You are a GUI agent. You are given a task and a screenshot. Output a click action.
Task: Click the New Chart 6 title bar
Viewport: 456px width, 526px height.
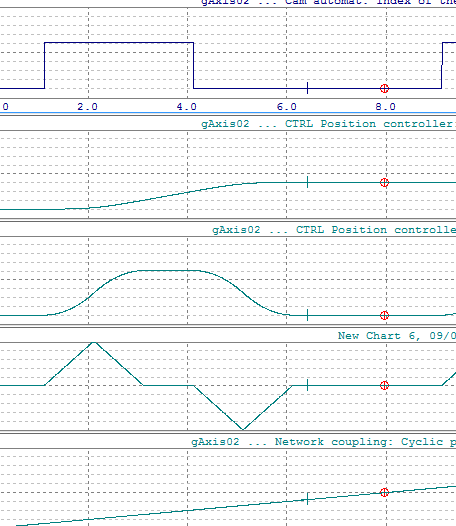point(397,335)
